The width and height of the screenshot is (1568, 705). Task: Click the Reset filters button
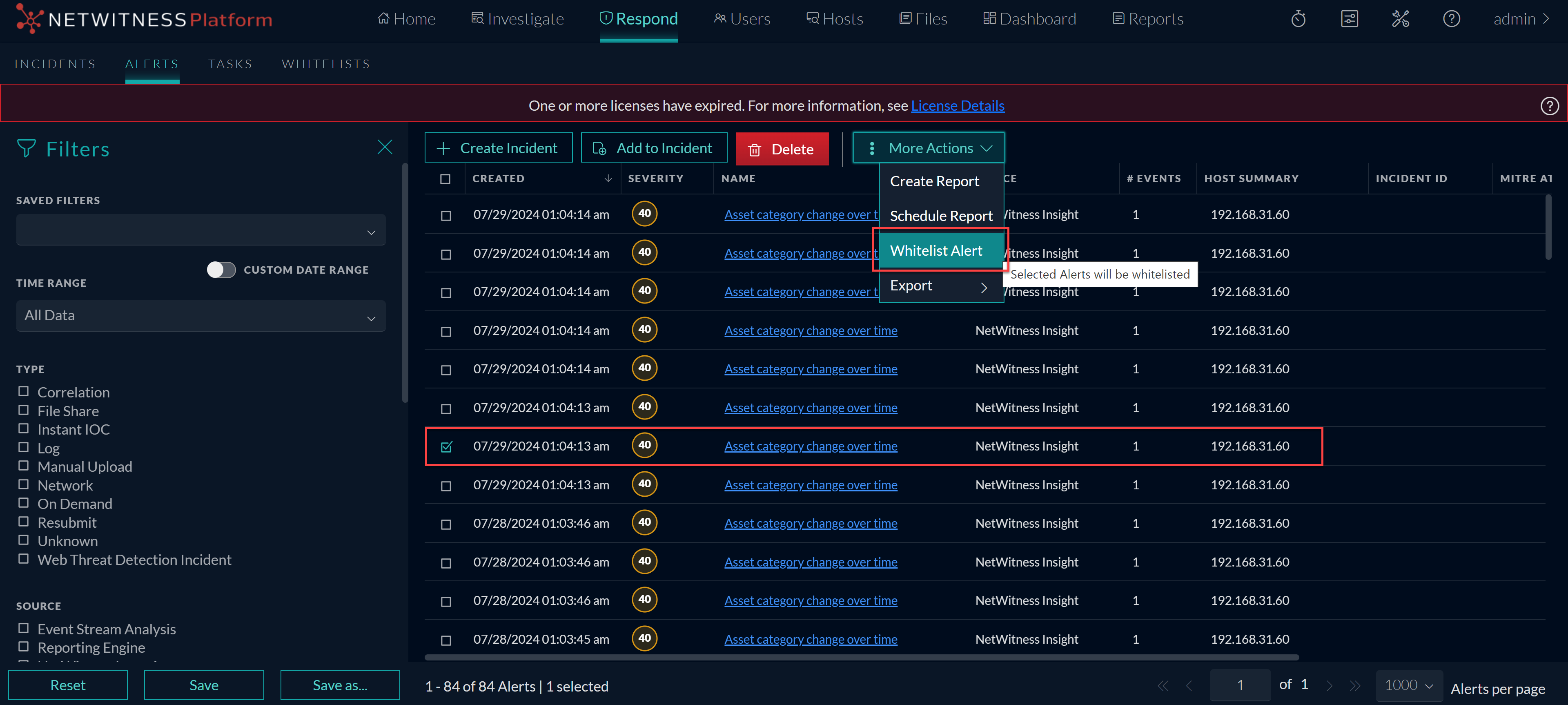click(x=67, y=685)
